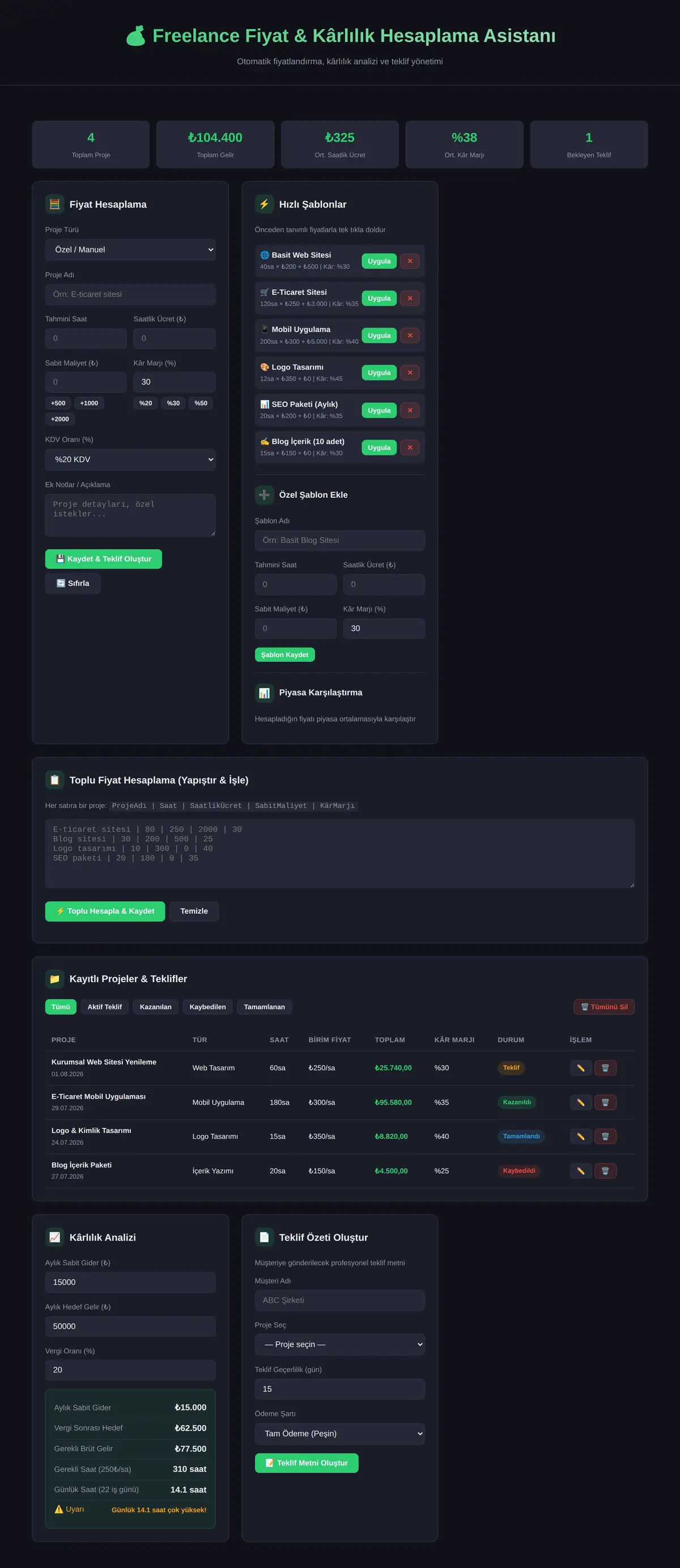Apply the Logo Tasarımı template

click(379, 373)
